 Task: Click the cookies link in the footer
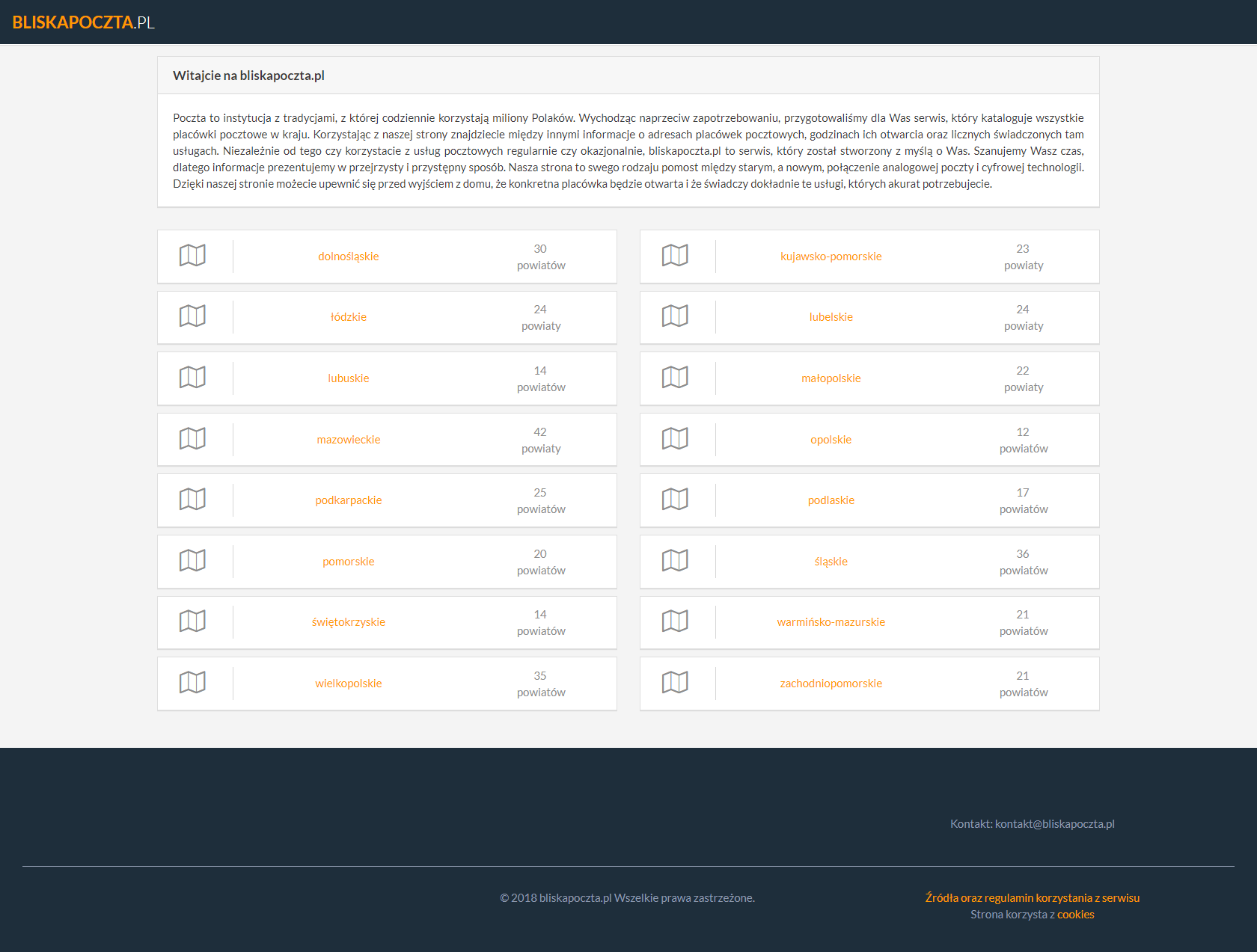[1075, 915]
